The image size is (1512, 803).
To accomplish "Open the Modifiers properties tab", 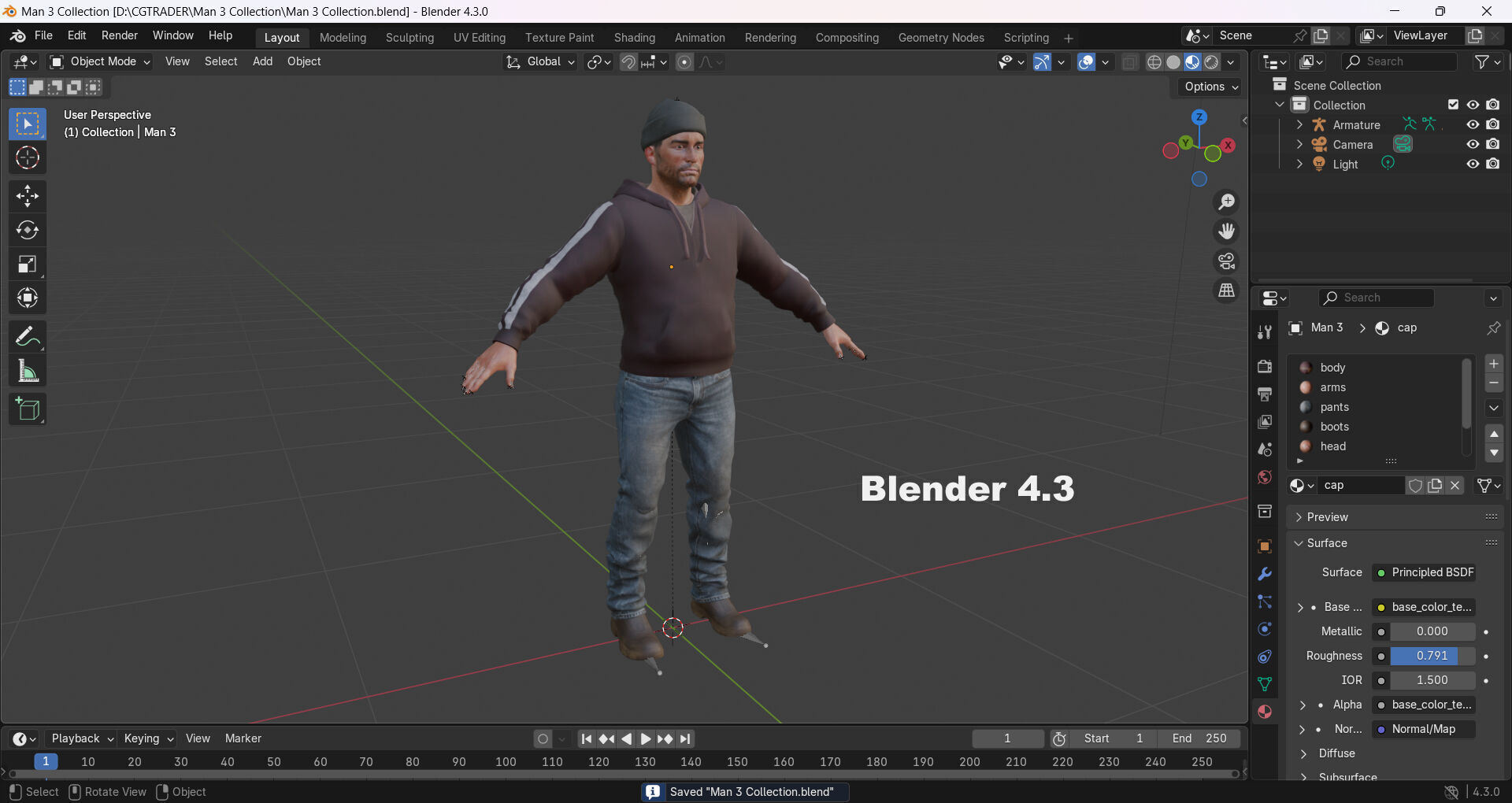I will [1265, 574].
